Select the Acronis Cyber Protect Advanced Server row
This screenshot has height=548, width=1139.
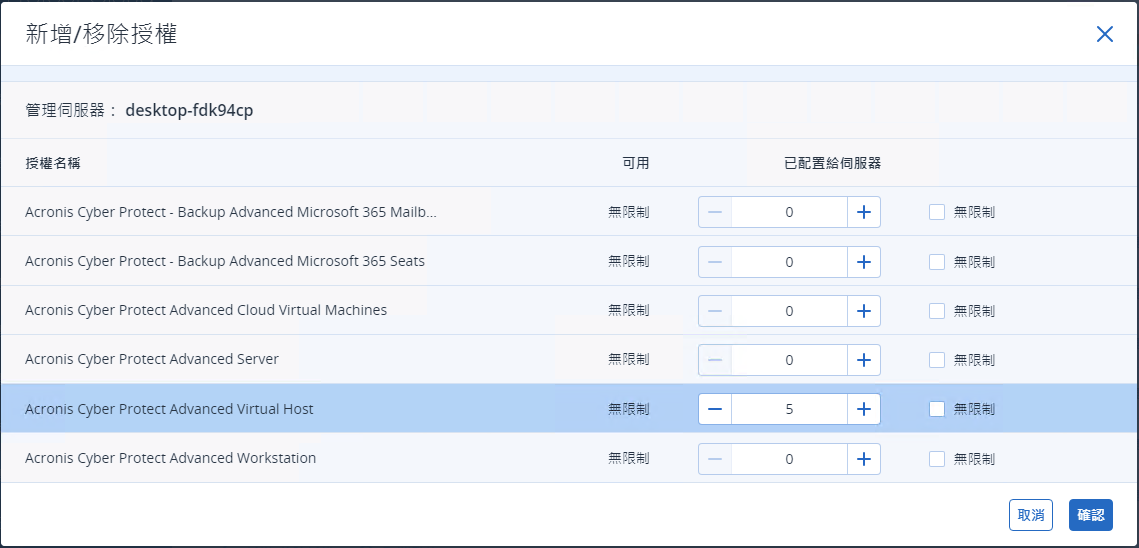coord(570,359)
